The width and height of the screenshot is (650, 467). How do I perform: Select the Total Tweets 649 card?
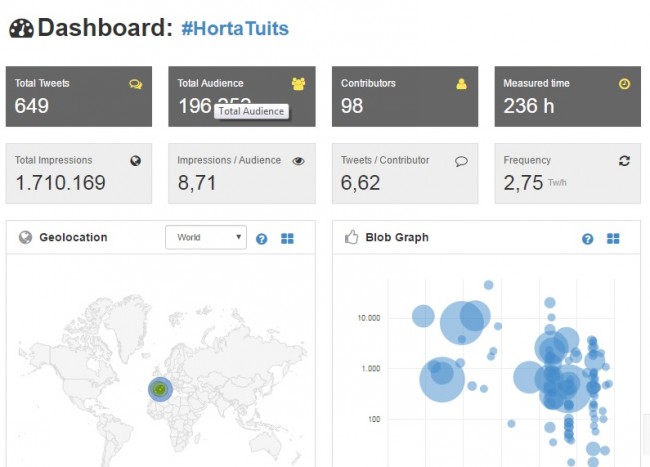click(78, 97)
